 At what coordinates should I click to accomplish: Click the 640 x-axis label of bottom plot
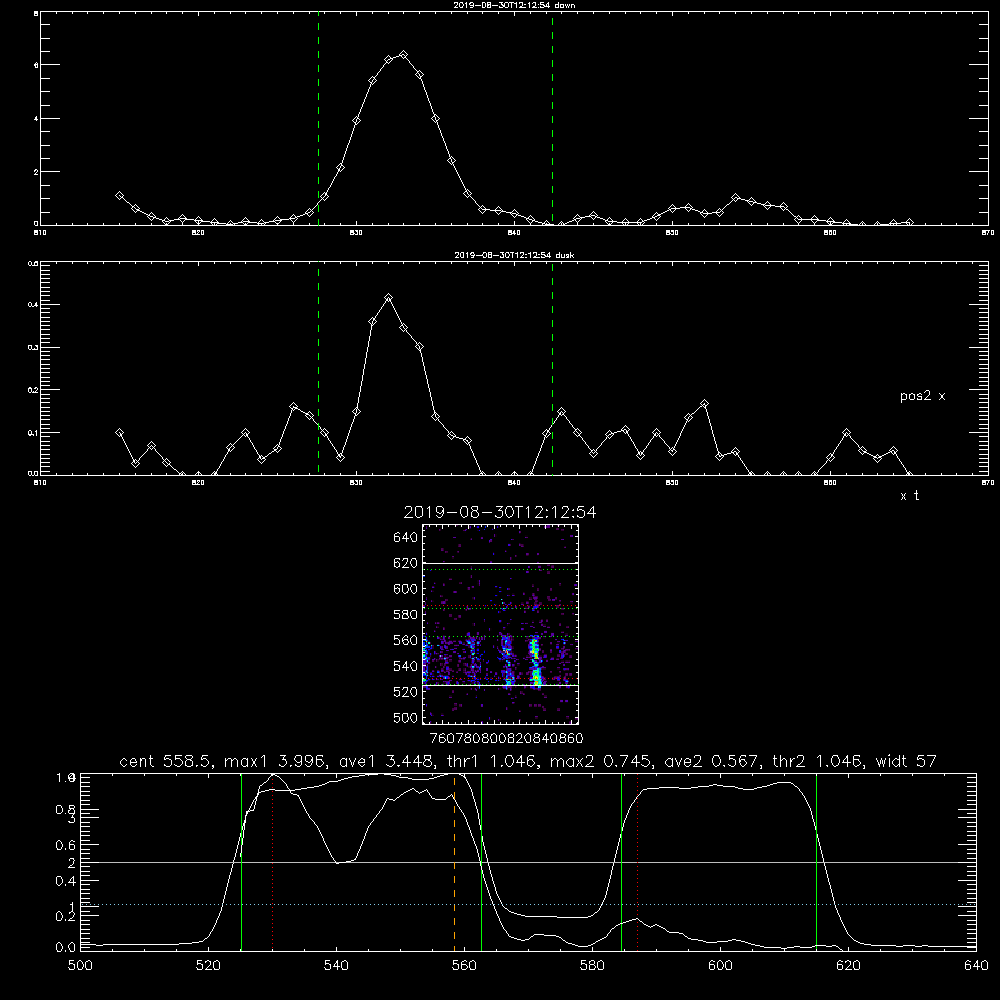(976, 966)
